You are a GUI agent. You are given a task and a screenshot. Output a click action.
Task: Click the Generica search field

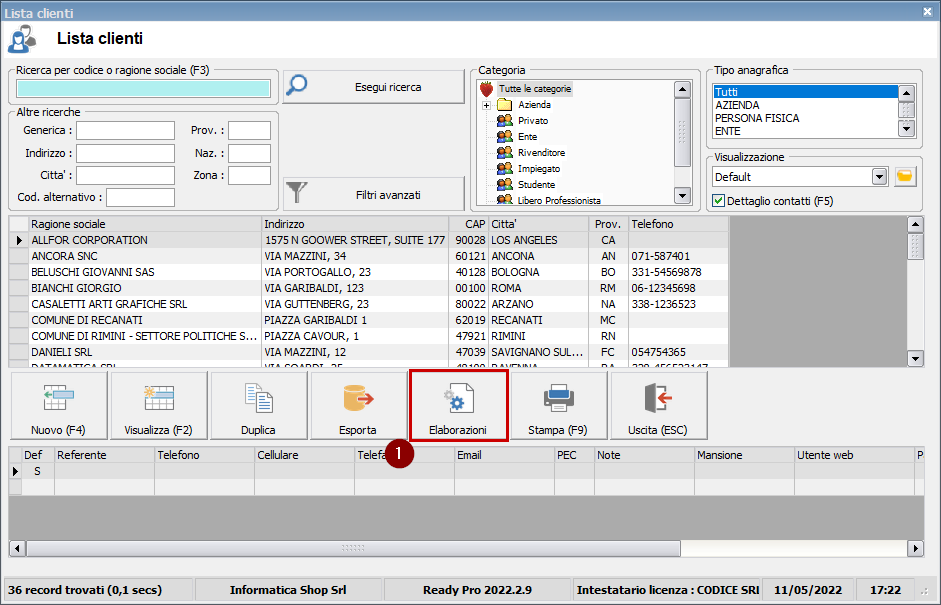pos(125,130)
